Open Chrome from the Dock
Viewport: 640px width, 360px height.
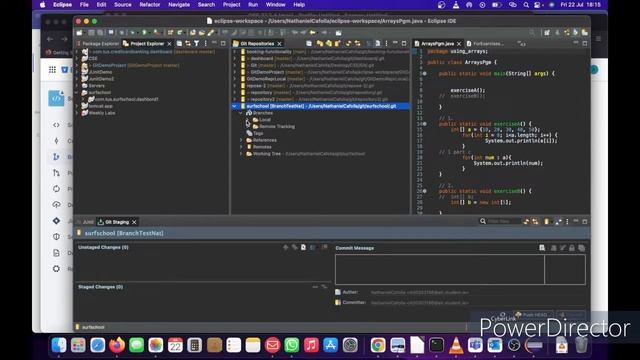tap(378, 345)
